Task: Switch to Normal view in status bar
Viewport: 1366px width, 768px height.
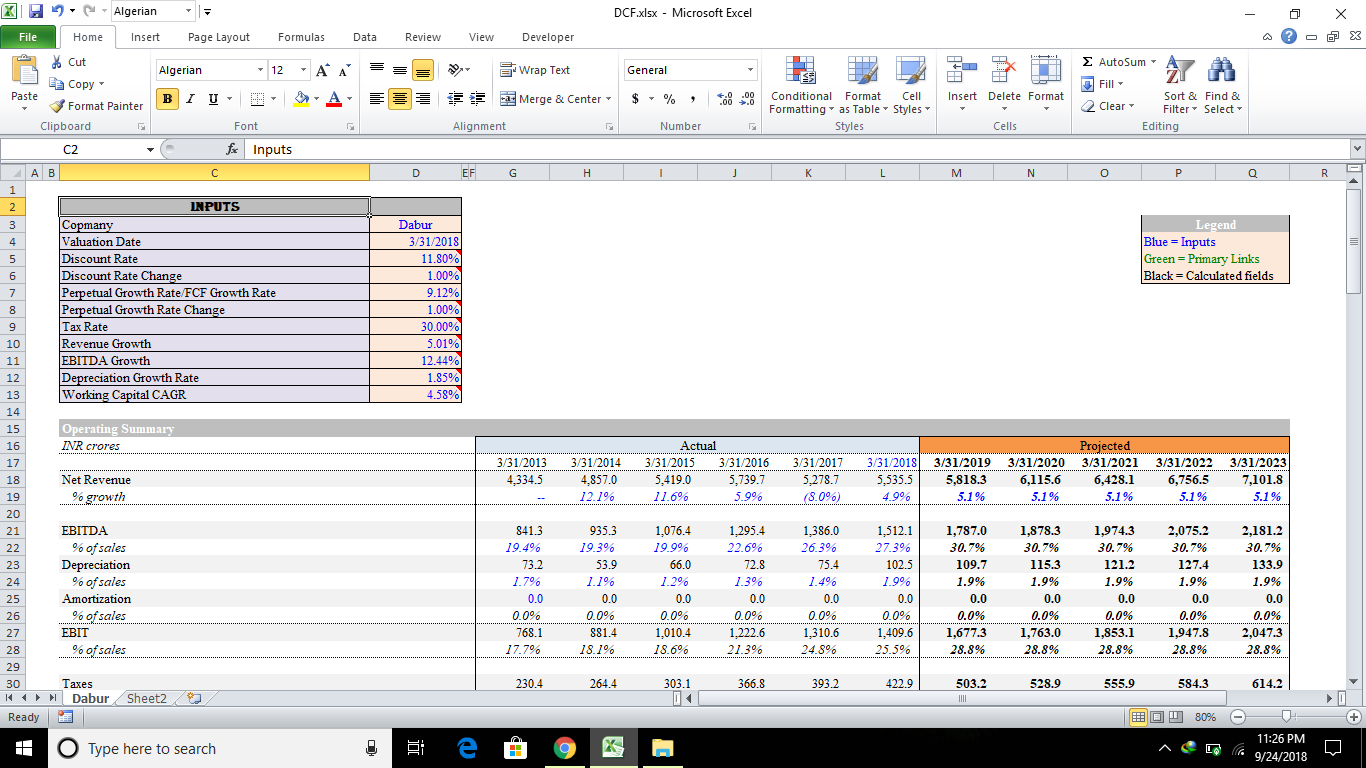Action: [x=1138, y=717]
